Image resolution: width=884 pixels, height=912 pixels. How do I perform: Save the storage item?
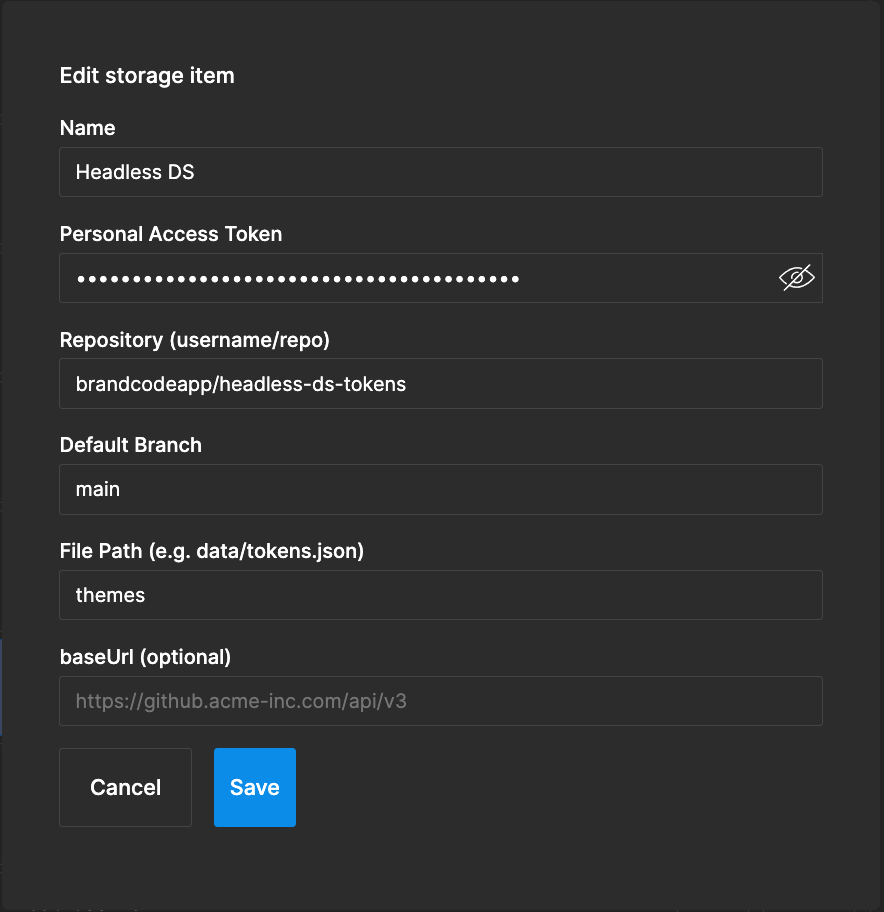[255, 788]
